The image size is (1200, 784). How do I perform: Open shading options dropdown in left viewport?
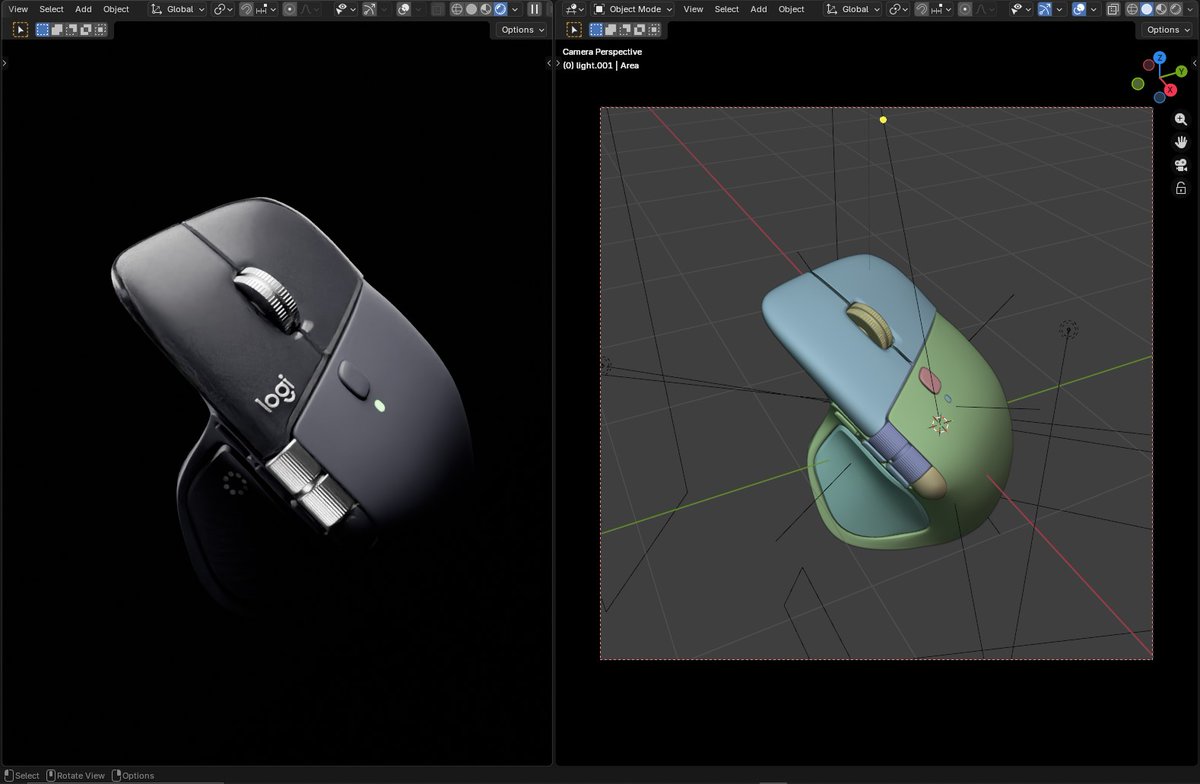tap(515, 9)
